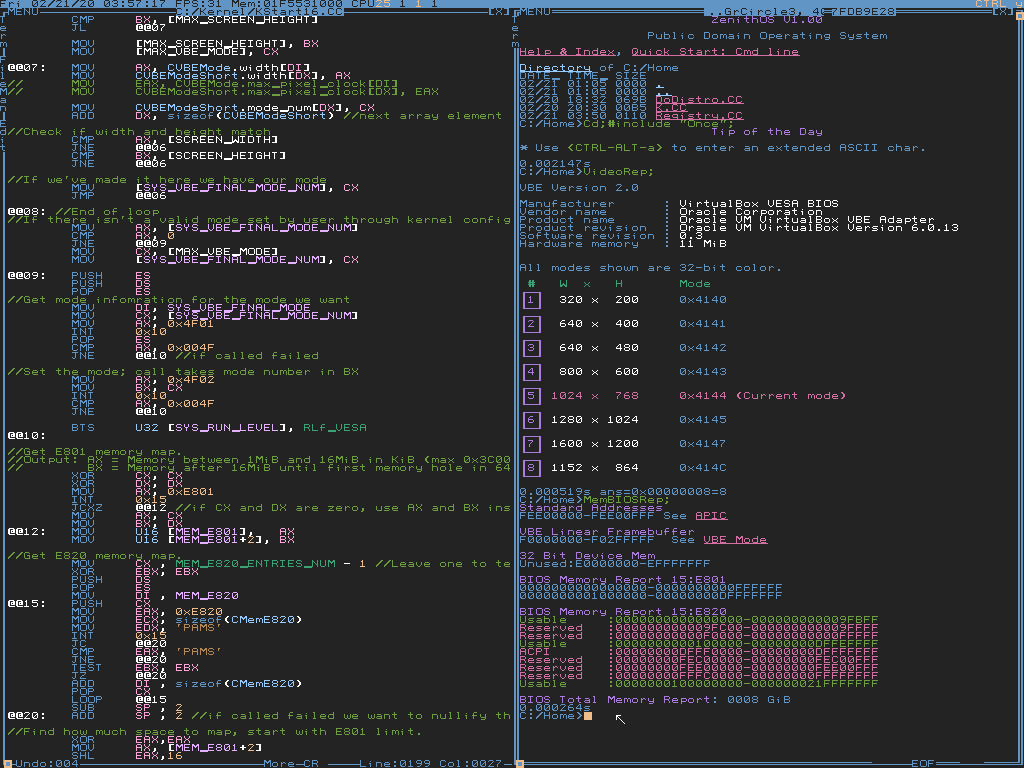Click the ZenithOS V1.00 heading
The image size is (1024, 768).
pyautogui.click(x=767, y=20)
